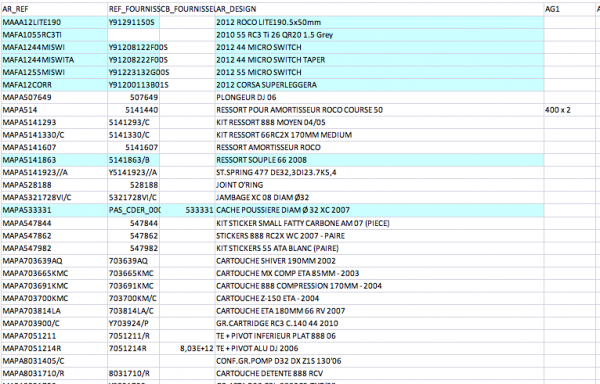Image resolution: width=600 pixels, height=384 pixels.
Task: Click the MAPA8031405/C reference cell
Action: [x=54, y=361]
